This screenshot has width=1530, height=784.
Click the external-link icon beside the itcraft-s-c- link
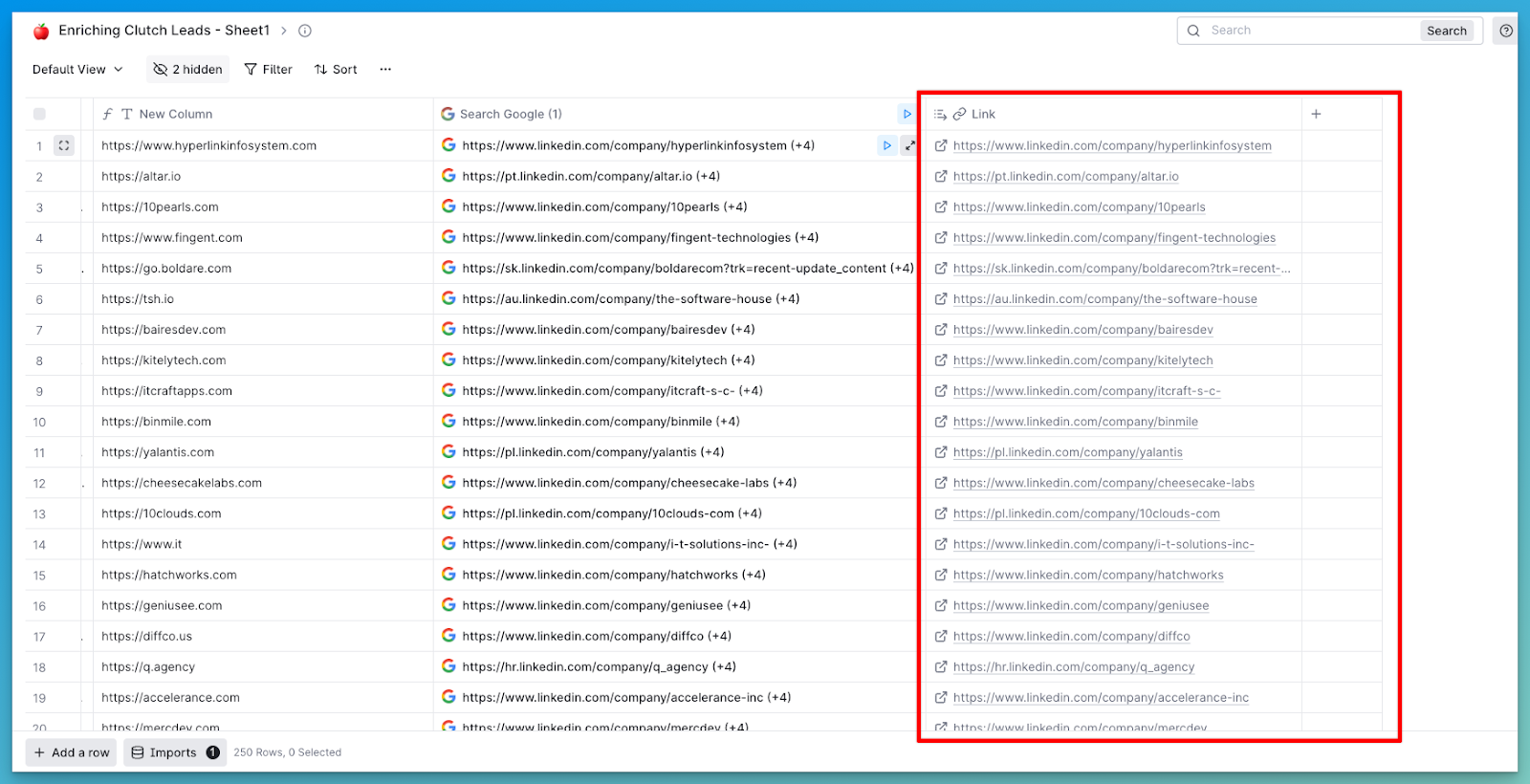(941, 391)
